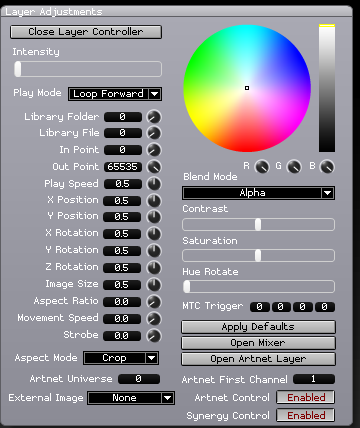This screenshot has width=360, height=428.
Task: Click the Contrast slider handle
Action: [x=258, y=225]
